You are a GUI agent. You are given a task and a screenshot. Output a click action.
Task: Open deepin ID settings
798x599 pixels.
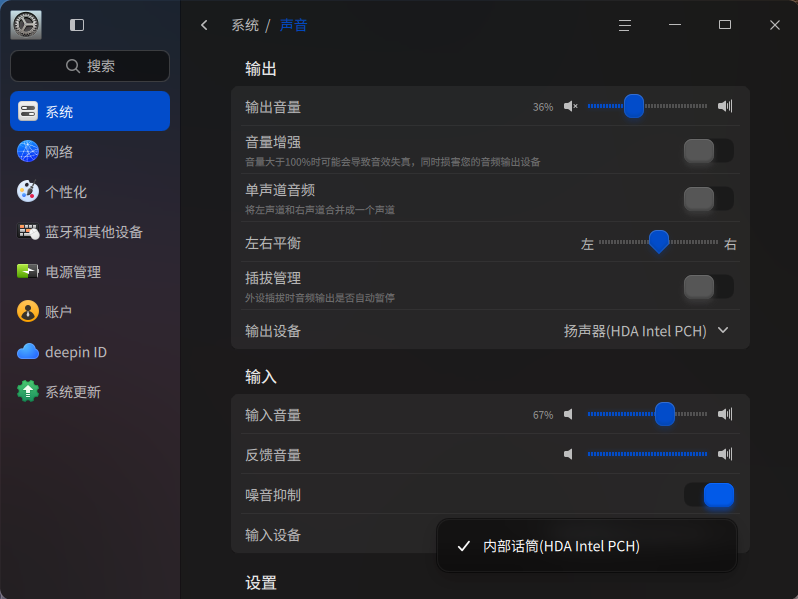pos(90,352)
